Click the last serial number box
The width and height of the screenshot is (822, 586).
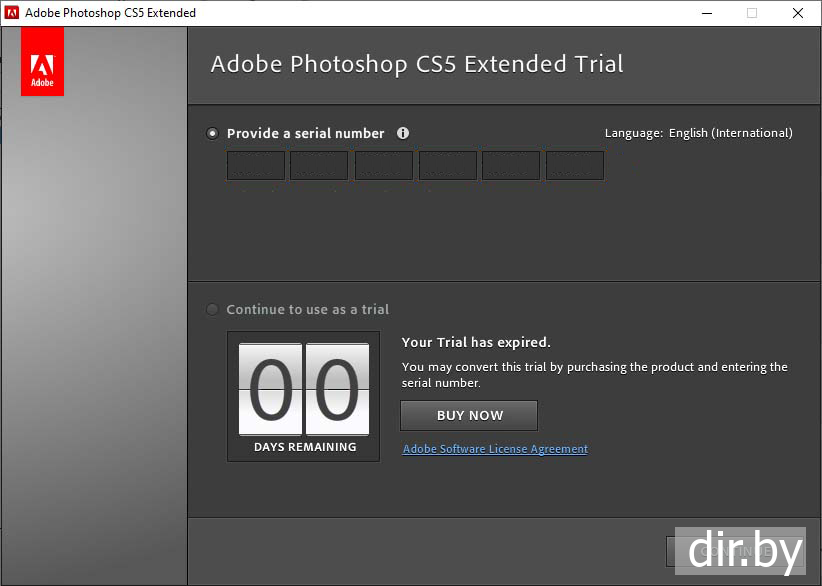[x=575, y=166]
